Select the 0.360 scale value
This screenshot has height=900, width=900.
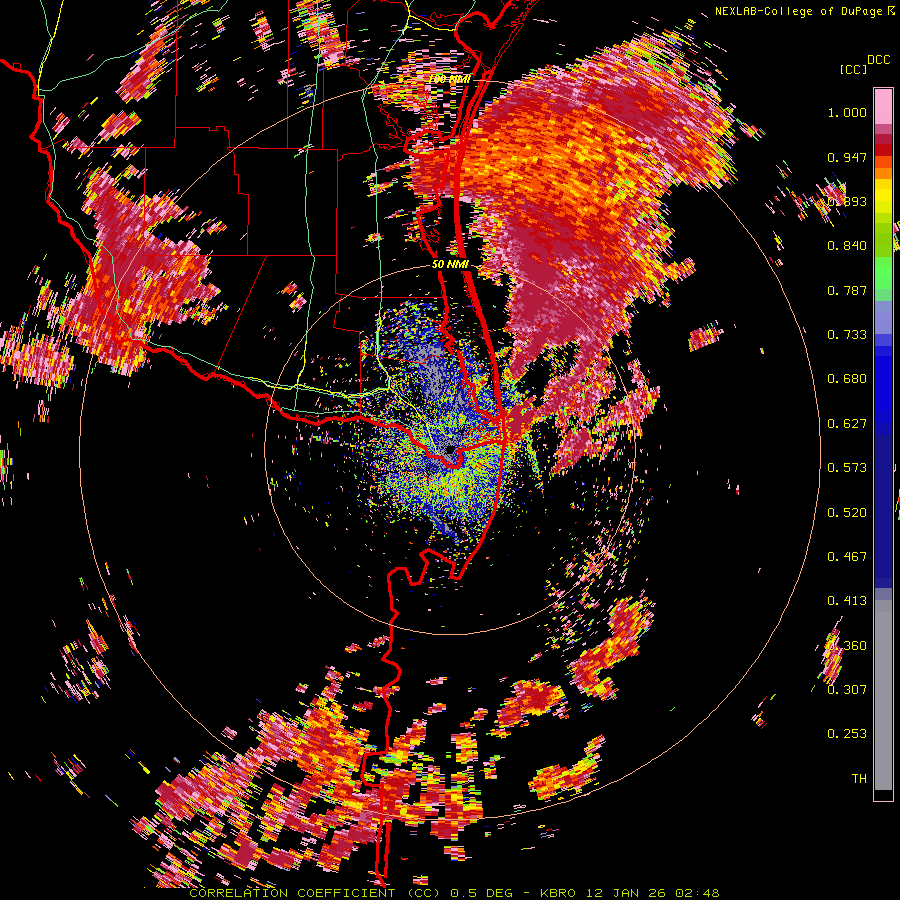(847, 646)
